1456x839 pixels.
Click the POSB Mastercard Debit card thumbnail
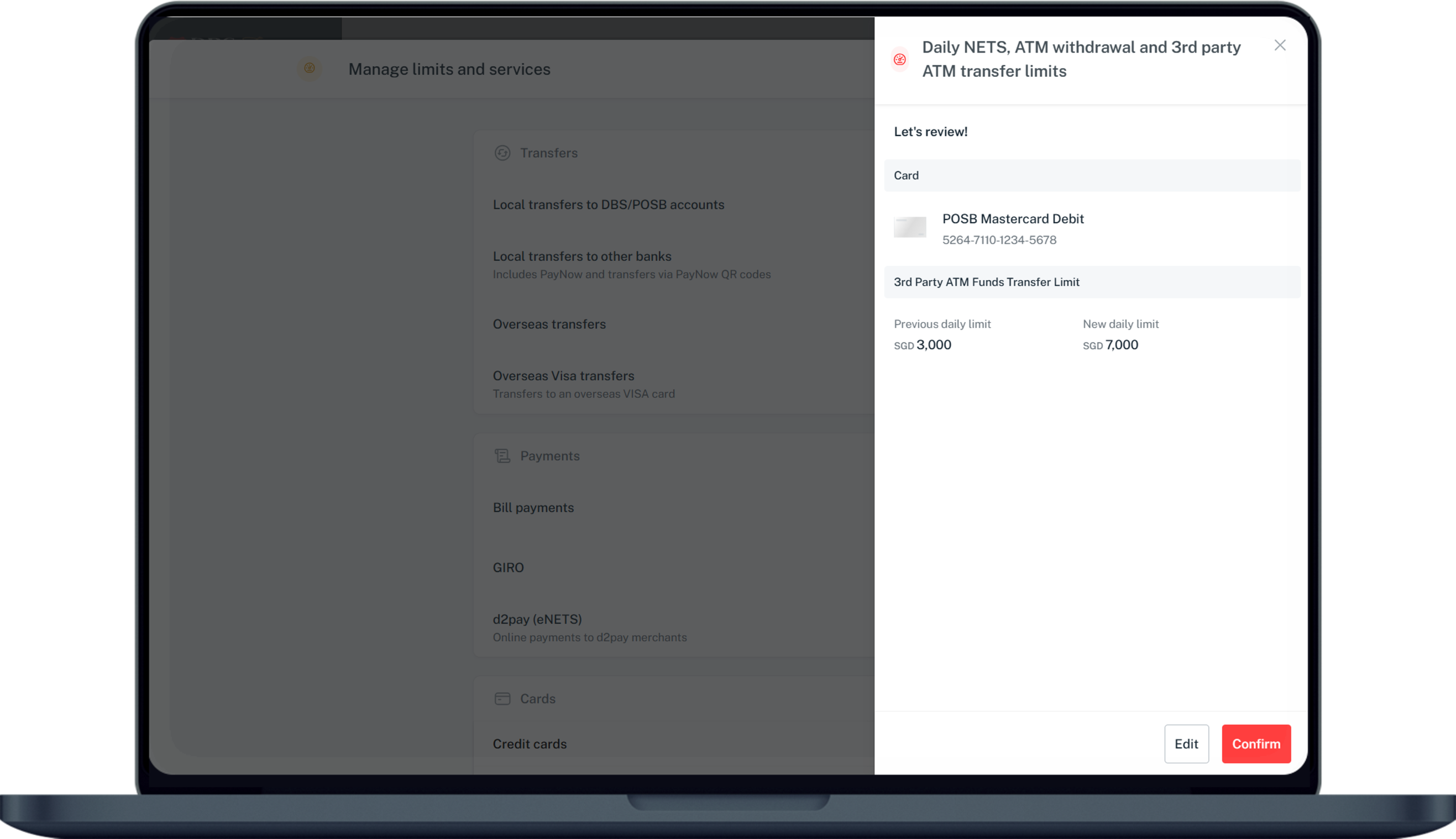[910, 227]
